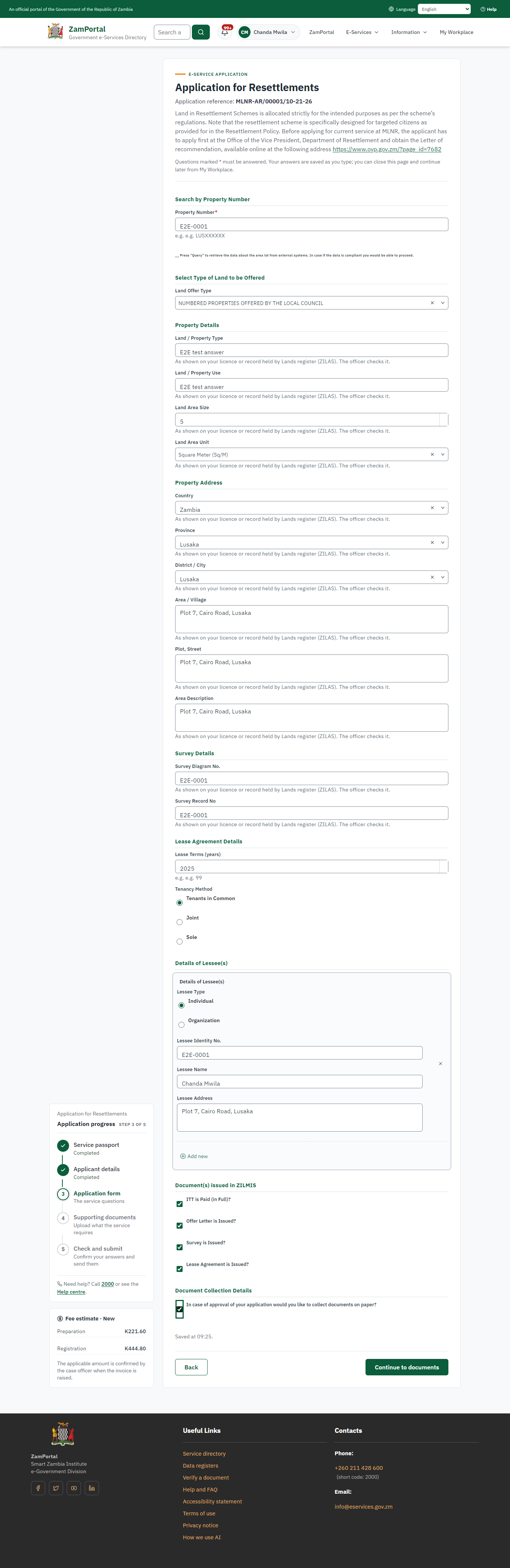Open the Language dropdown showing English
Viewport: 510px width, 1568px height.
444,9
